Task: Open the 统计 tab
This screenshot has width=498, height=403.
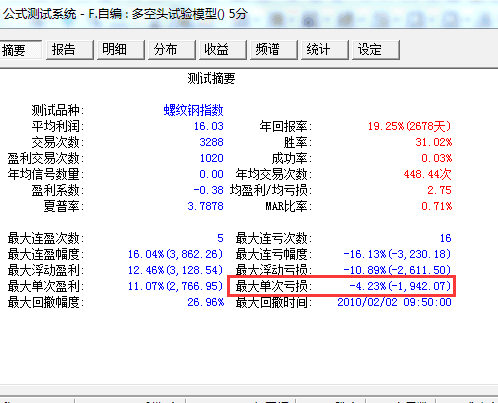Action: coord(325,50)
